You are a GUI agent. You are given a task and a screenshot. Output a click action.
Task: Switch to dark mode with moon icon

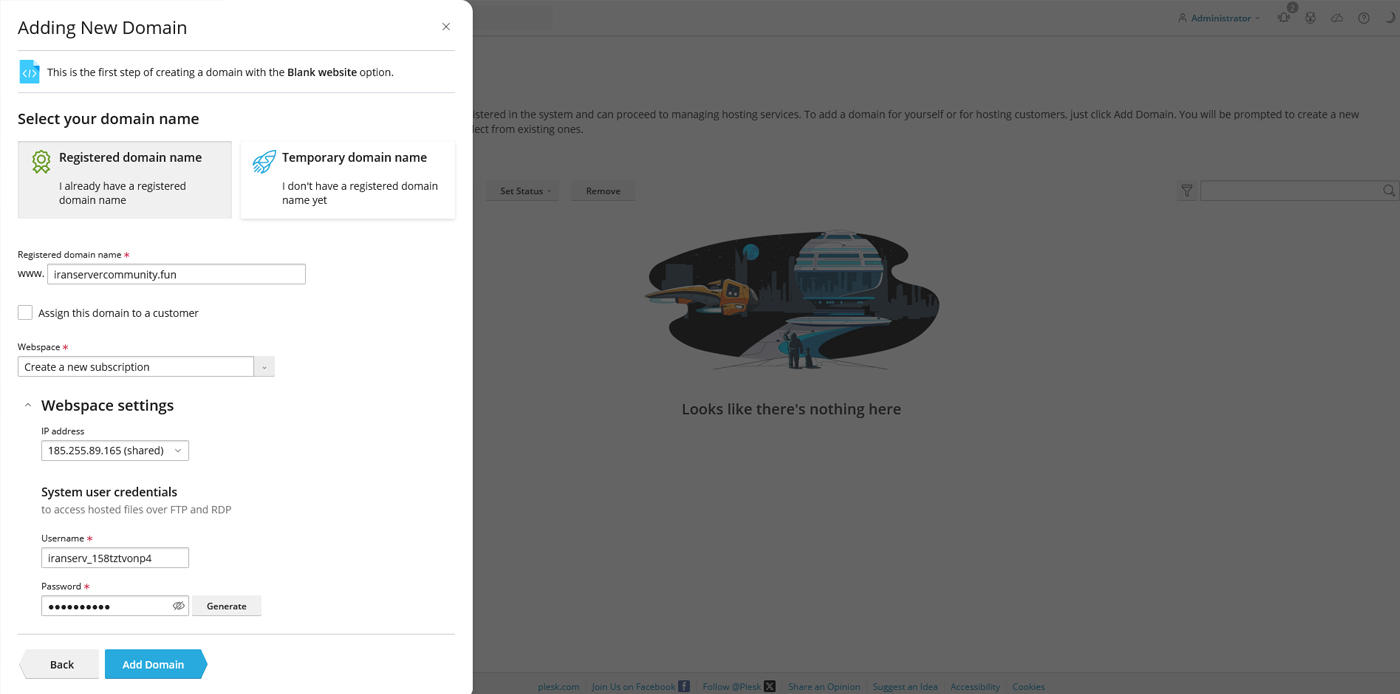click(1390, 18)
